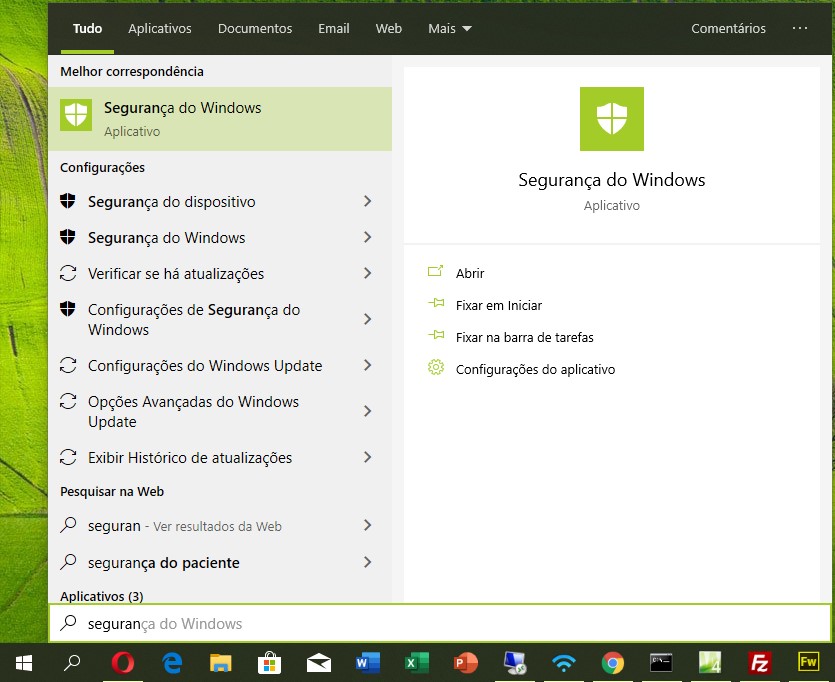Click gear icon for Configurações do aplicativo
The height and width of the screenshot is (682, 835).
[436, 367]
